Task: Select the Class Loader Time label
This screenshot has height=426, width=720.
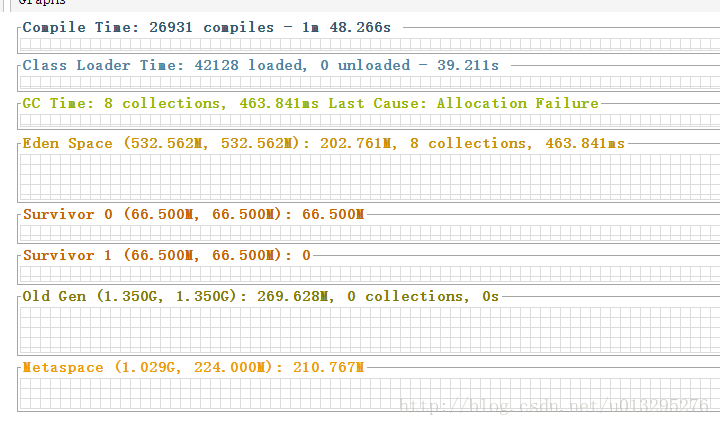Action: (260, 65)
